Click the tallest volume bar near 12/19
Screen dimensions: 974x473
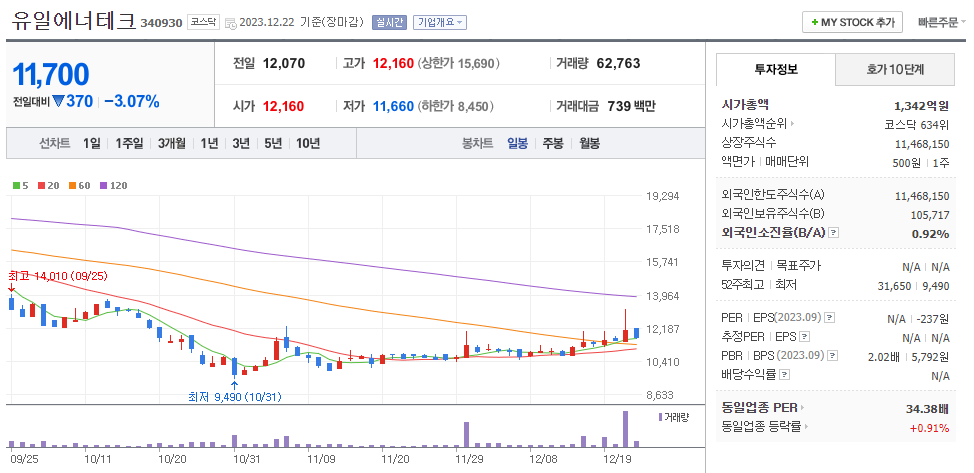coord(626,429)
